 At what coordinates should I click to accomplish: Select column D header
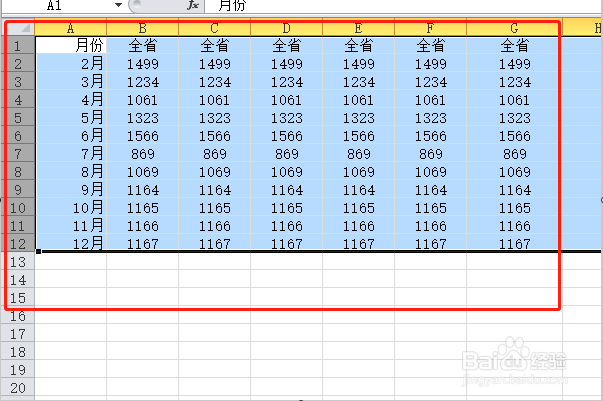(287, 28)
